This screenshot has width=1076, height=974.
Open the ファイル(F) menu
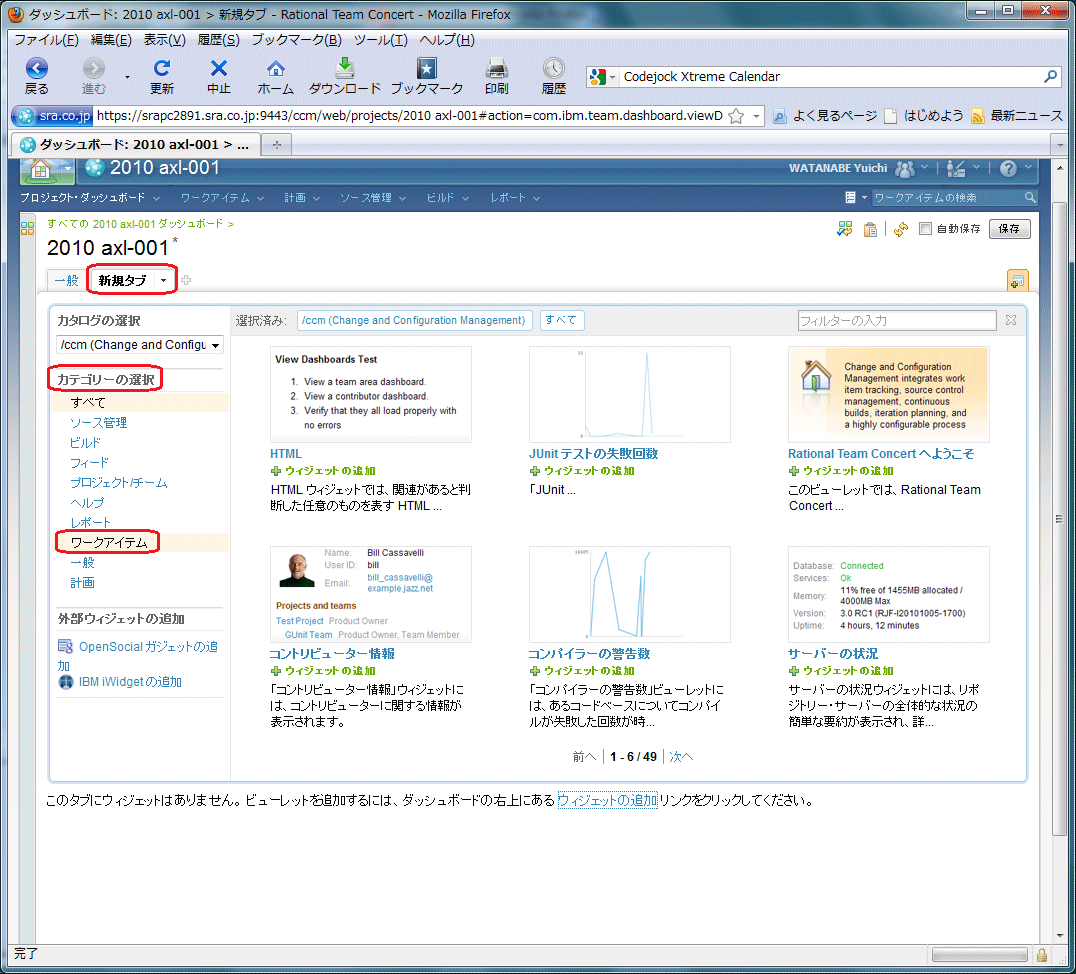click(47, 40)
